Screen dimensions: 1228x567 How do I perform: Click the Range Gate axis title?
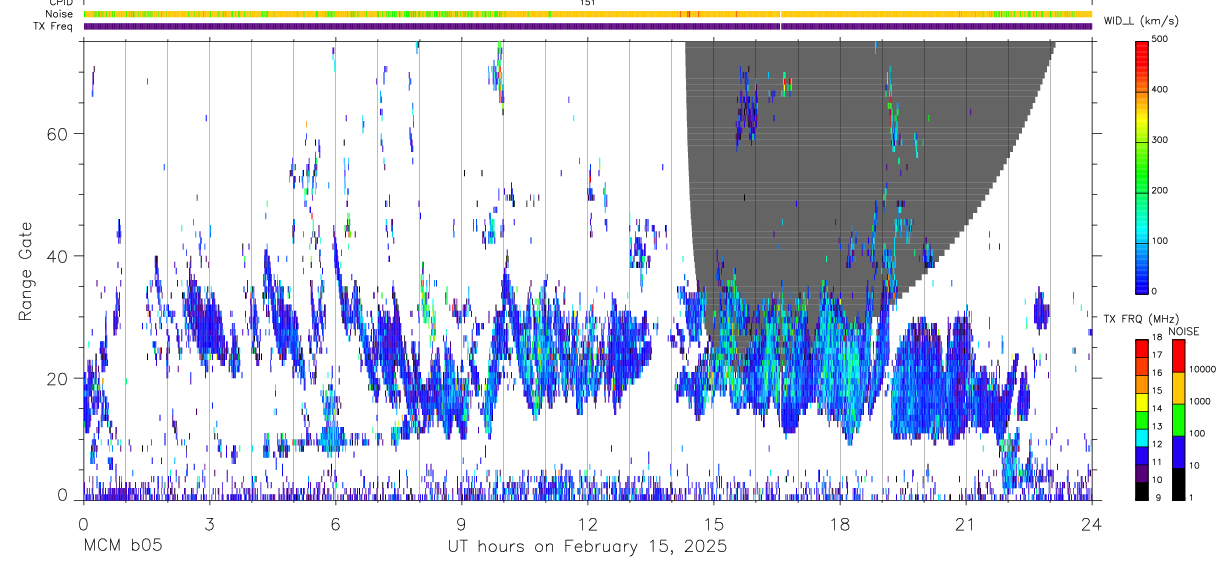pos(27,272)
